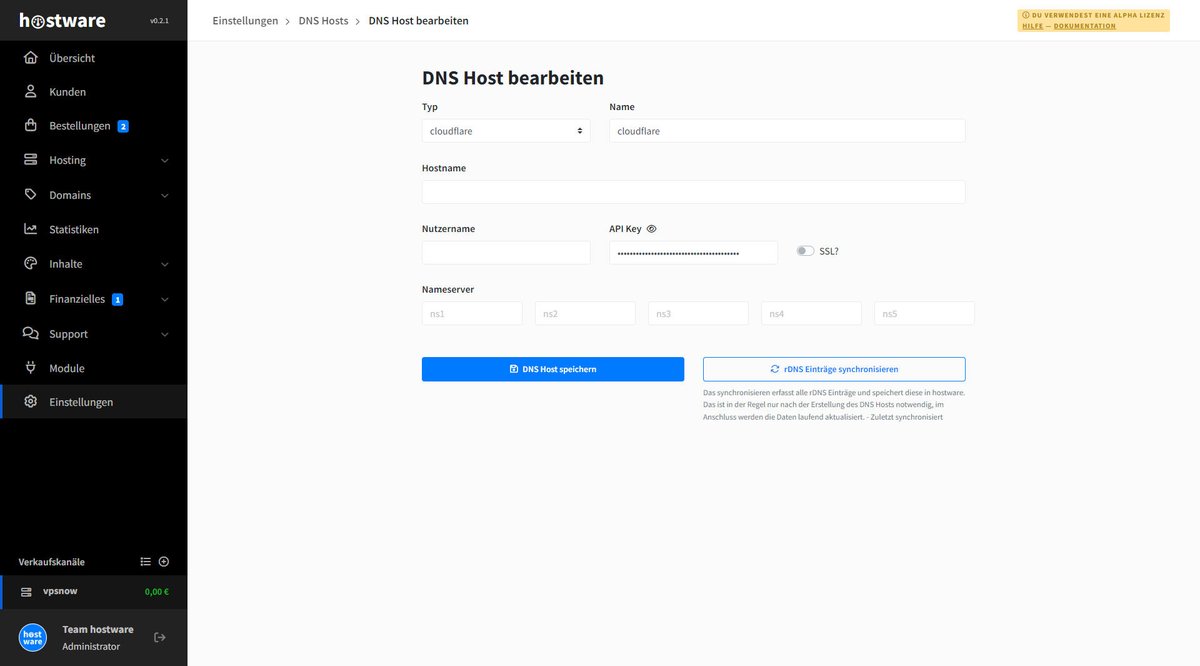Click the Hosting server icon
The image size is (1200, 666).
tap(31, 160)
